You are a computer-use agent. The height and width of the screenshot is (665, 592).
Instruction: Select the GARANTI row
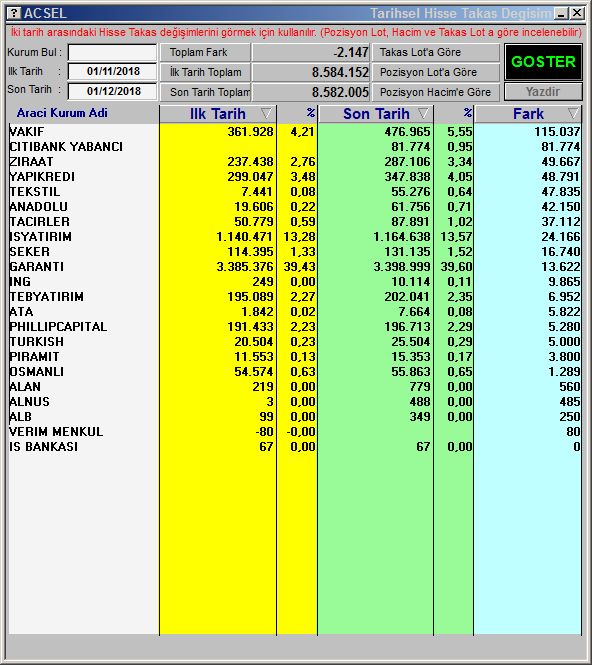[x=295, y=267]
